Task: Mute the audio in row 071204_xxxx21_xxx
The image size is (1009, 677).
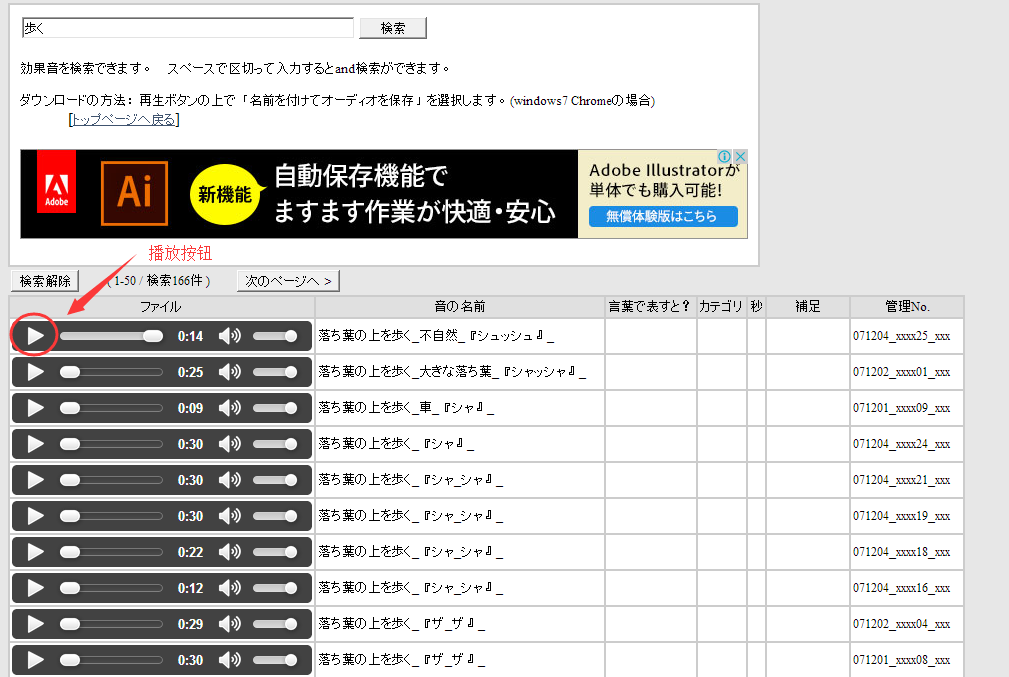Action: coord(230,480)
